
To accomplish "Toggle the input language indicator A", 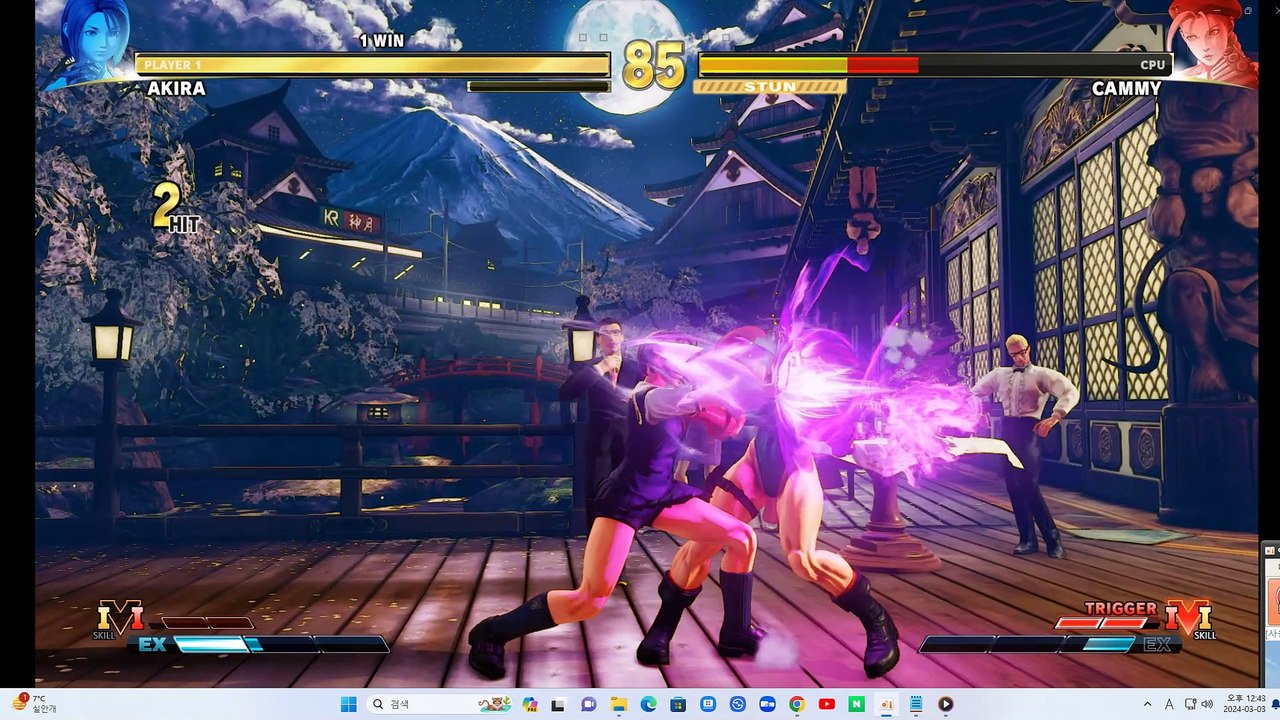I will coord(1168,704).
